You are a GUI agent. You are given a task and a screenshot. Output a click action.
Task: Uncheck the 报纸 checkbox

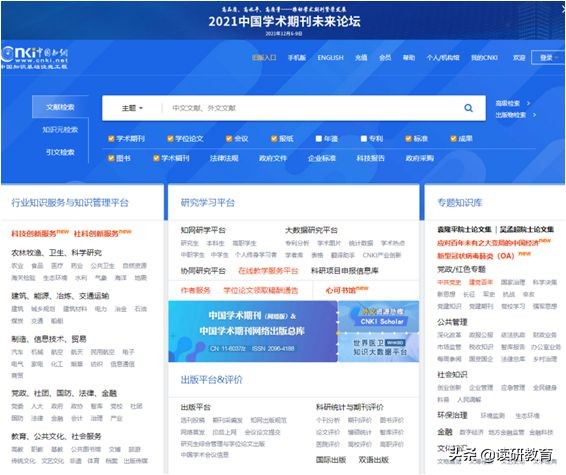pos(274,139)
